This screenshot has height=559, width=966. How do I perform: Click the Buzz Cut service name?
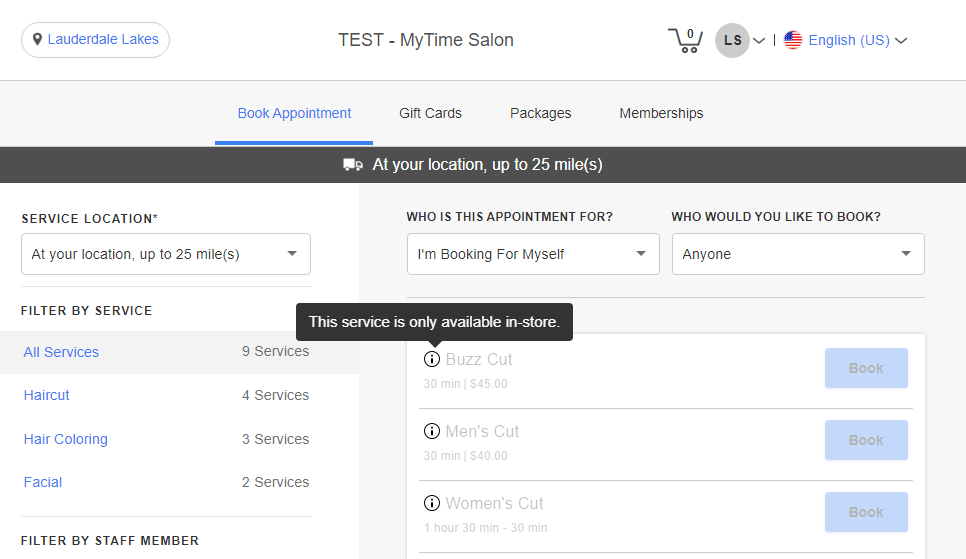point(479,359)
